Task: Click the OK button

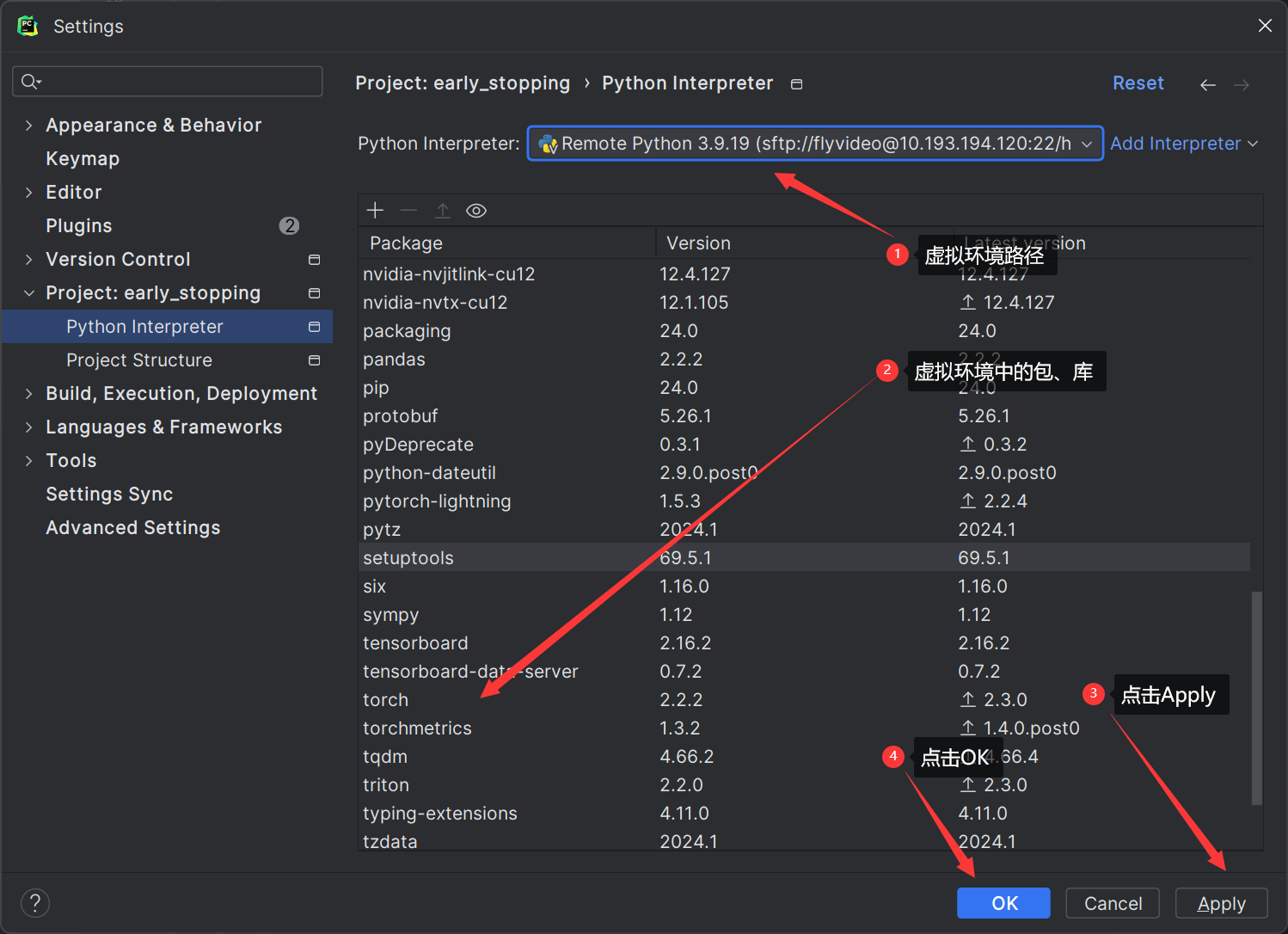Action: point(1003,903)
